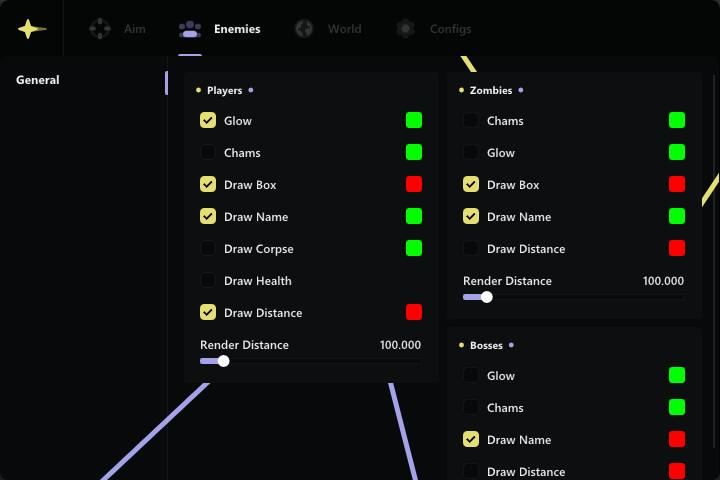
Task: Enable Players Chams checkbox
Action: pos(208,153)
